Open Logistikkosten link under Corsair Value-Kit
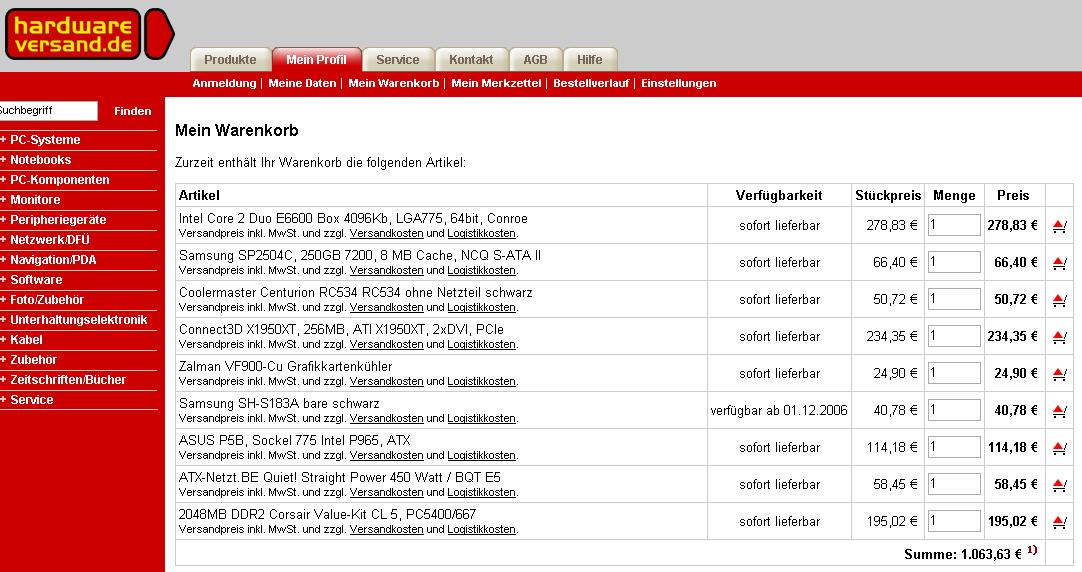Screen dimensions: 1082x572 tap(482, 530)
